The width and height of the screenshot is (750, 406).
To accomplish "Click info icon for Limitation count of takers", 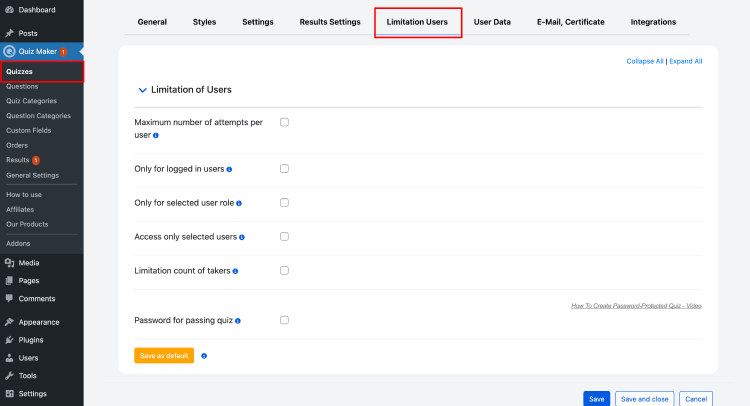I will click(x=235, y=271).
